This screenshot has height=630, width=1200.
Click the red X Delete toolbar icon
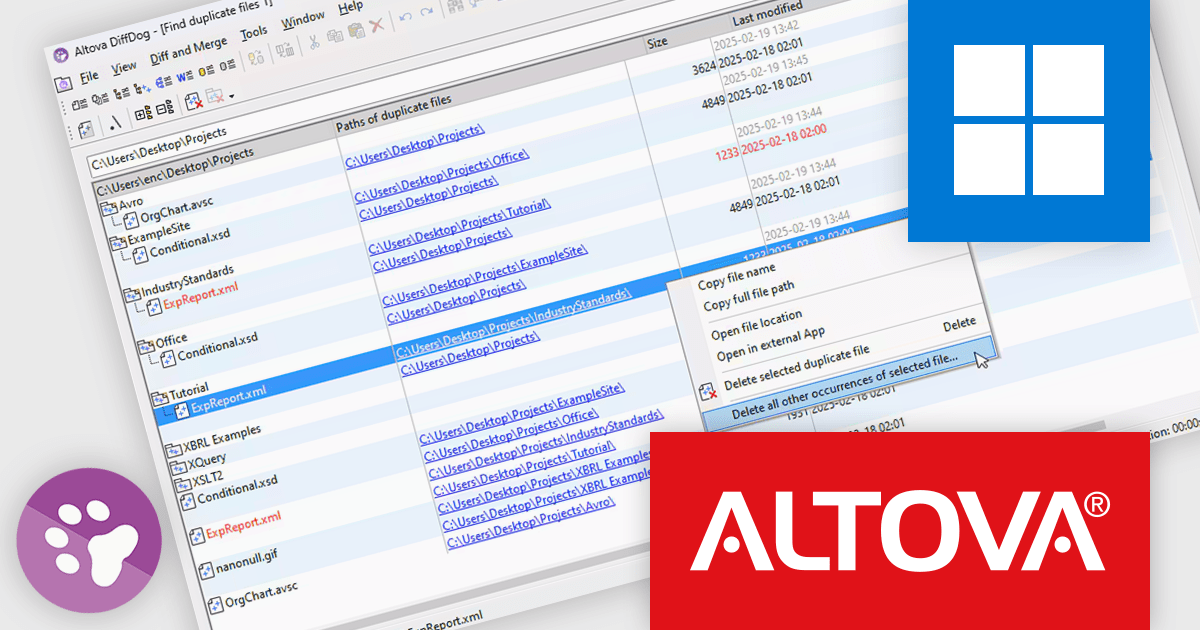(x=377, y=25)
